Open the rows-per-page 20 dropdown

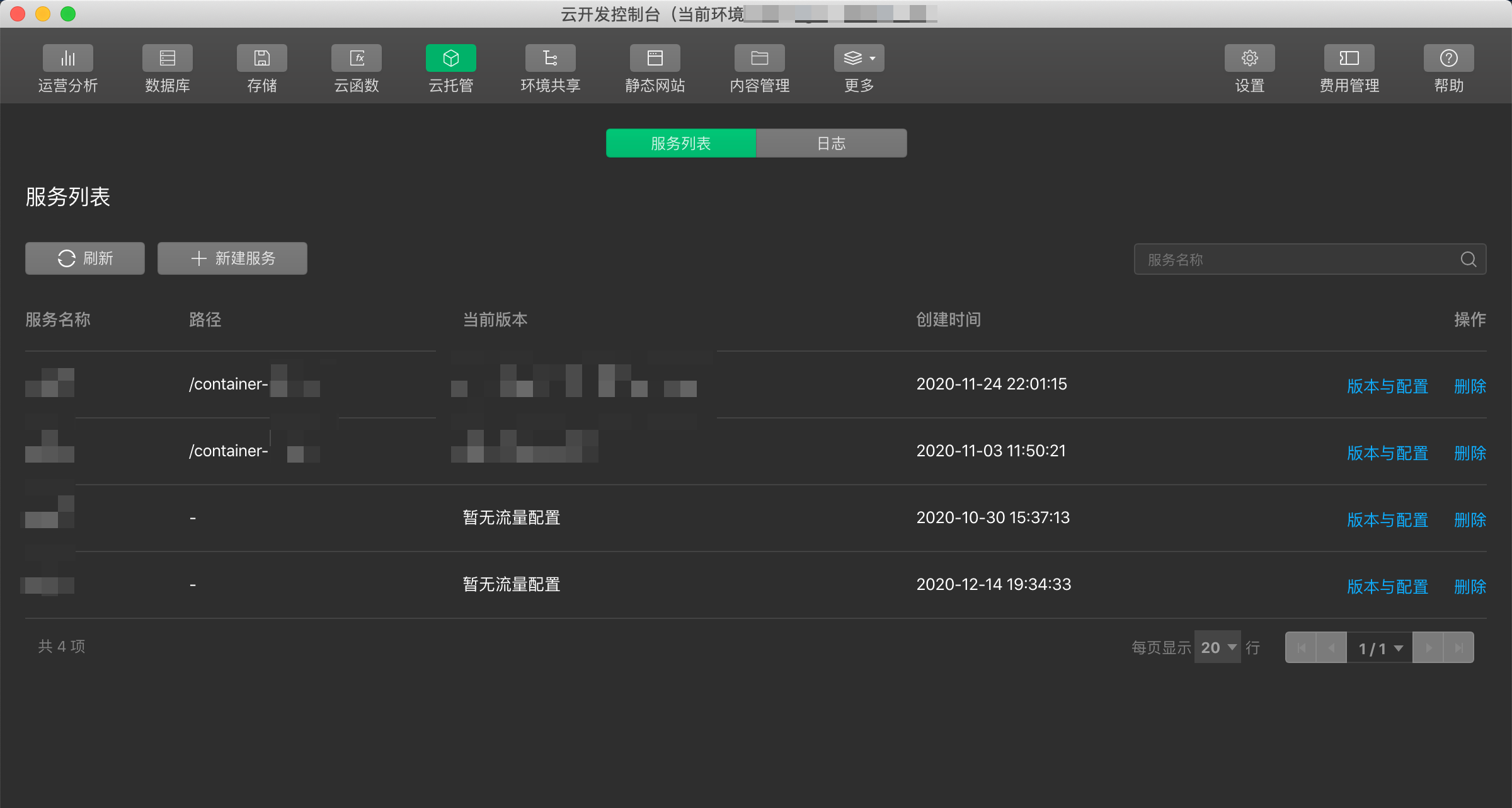pos(1217,647)
